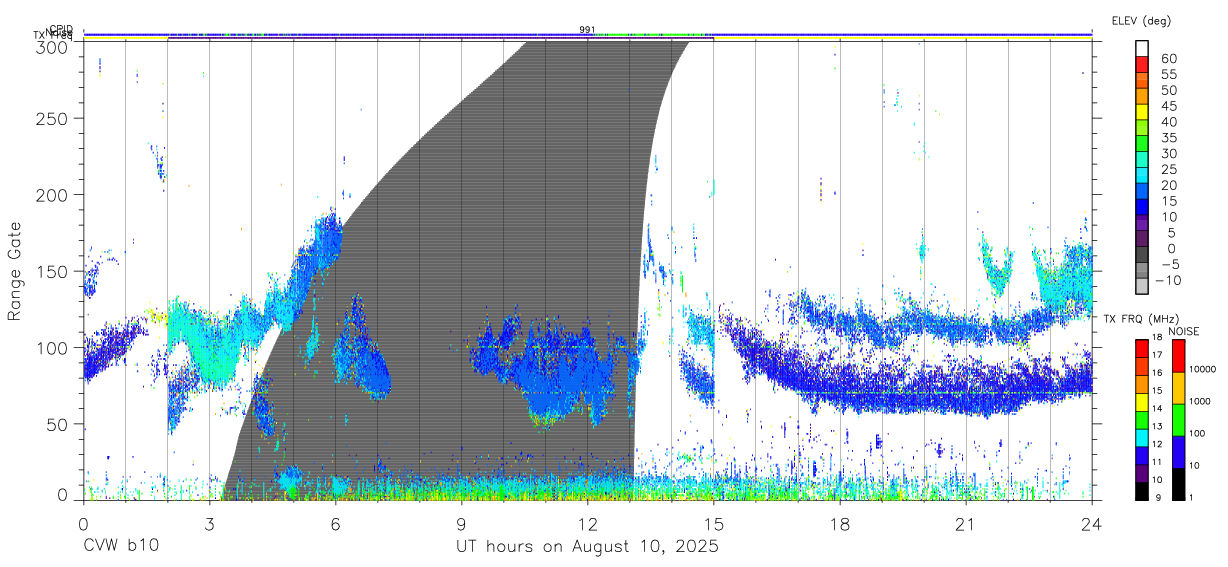Click the 12 tick on UT hours axis
The width and height of the screenshot is (1228, 567).
(x=587, y=523)
